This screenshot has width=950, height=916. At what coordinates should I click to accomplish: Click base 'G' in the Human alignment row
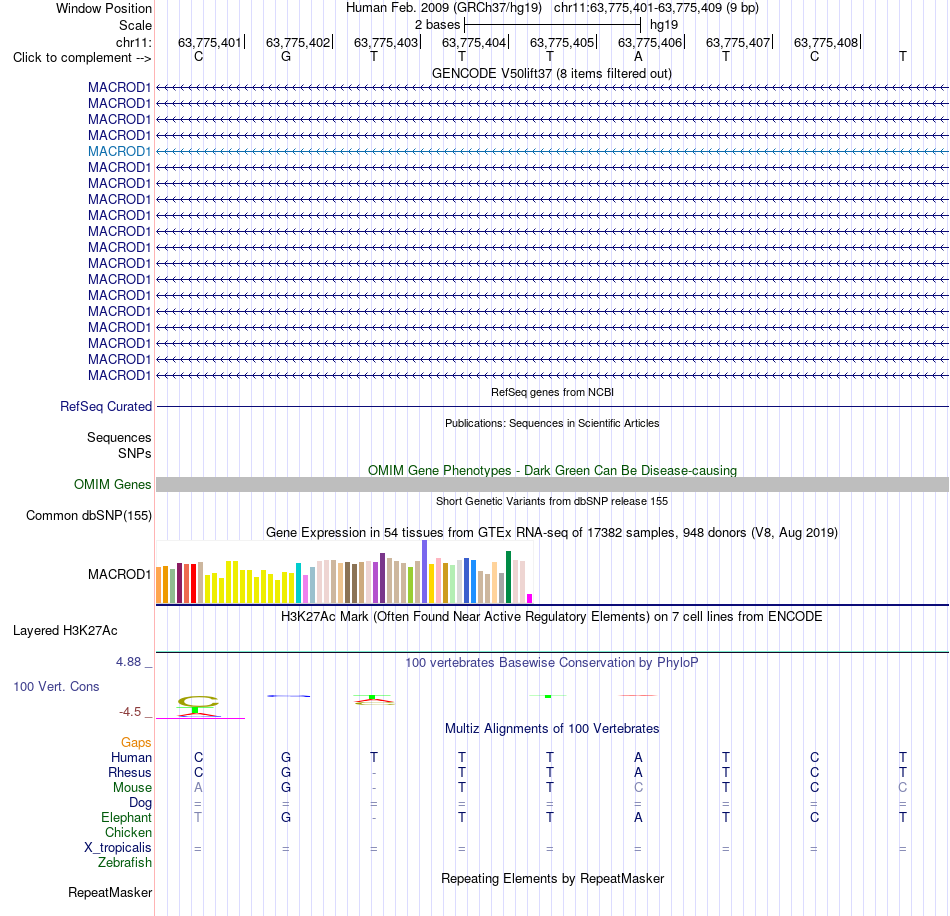tap(286, 757)
